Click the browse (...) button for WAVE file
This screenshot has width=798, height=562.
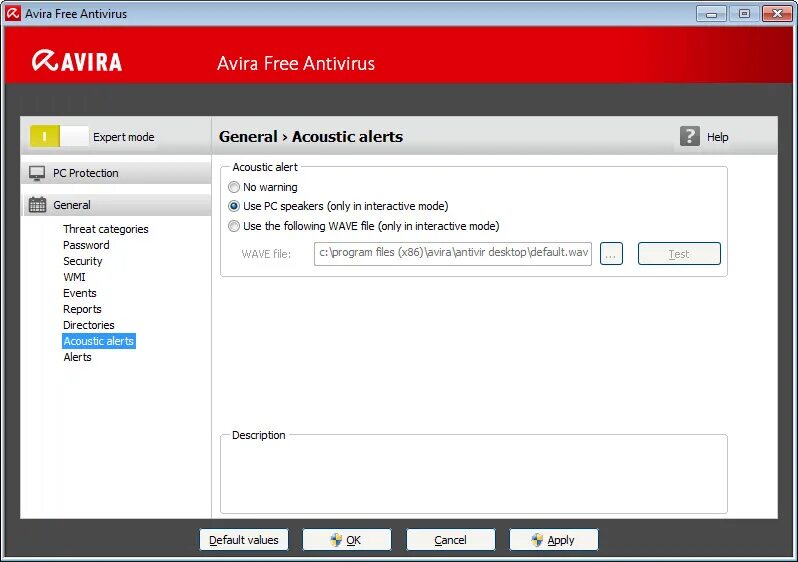click(x=611, y=254)
